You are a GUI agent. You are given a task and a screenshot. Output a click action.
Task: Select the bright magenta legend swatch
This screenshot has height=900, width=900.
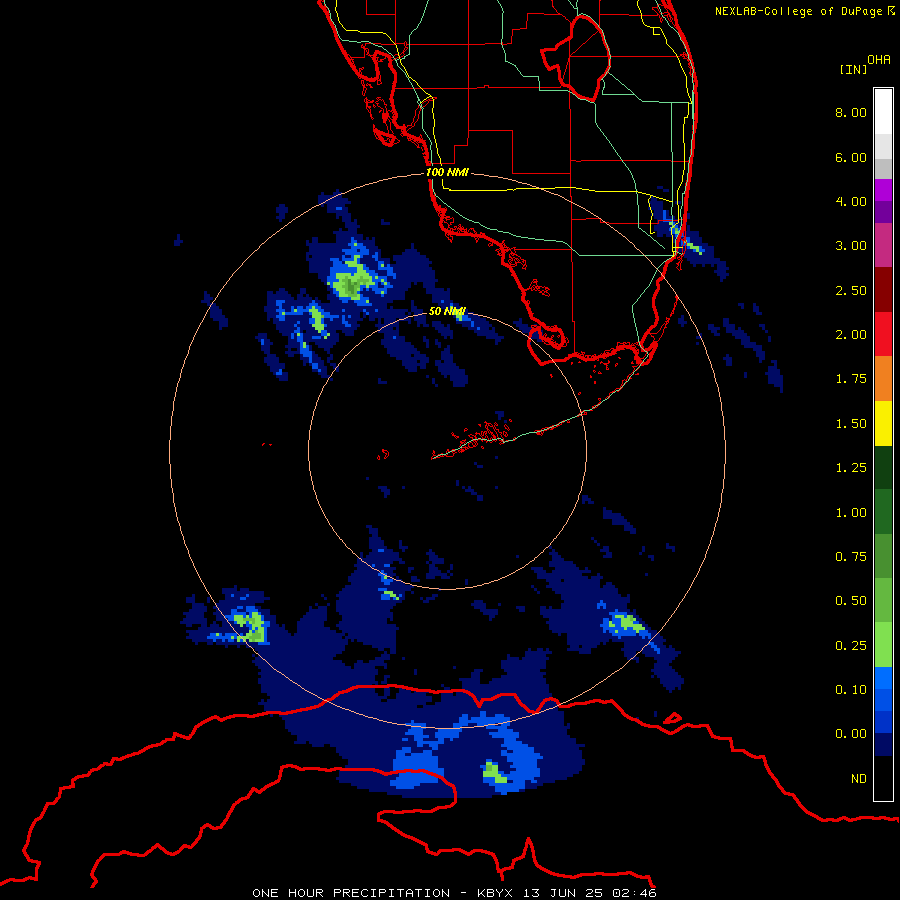coord(883,190)
